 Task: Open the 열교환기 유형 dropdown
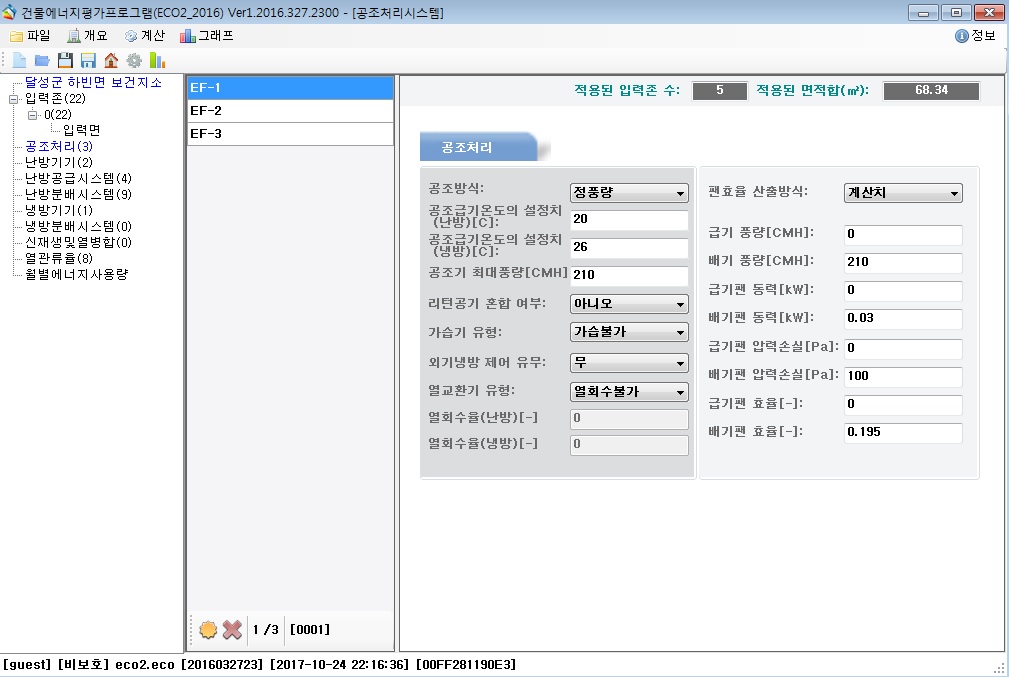coord(629,392)
